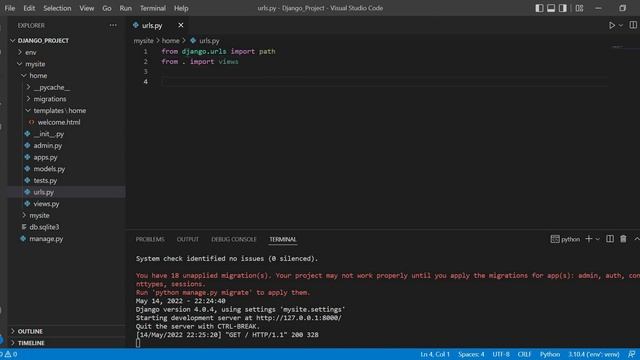This screenshot has height=360, width=640.
Task: Toggle secondary side bar layout icon
Action: [563, 8]
